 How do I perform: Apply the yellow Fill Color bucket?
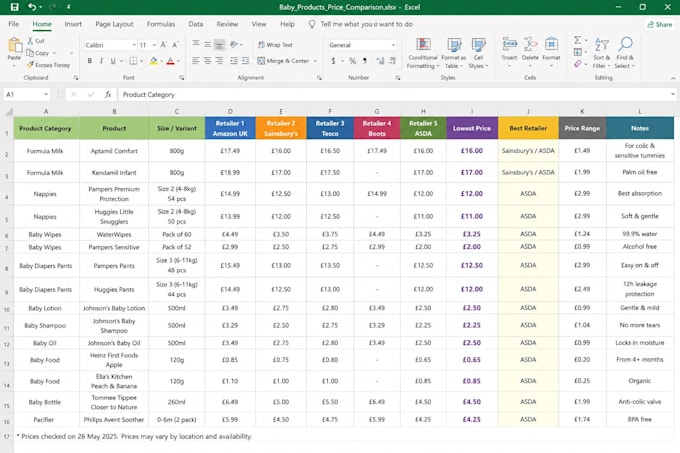pyautogui.click(x=154, y=61)
